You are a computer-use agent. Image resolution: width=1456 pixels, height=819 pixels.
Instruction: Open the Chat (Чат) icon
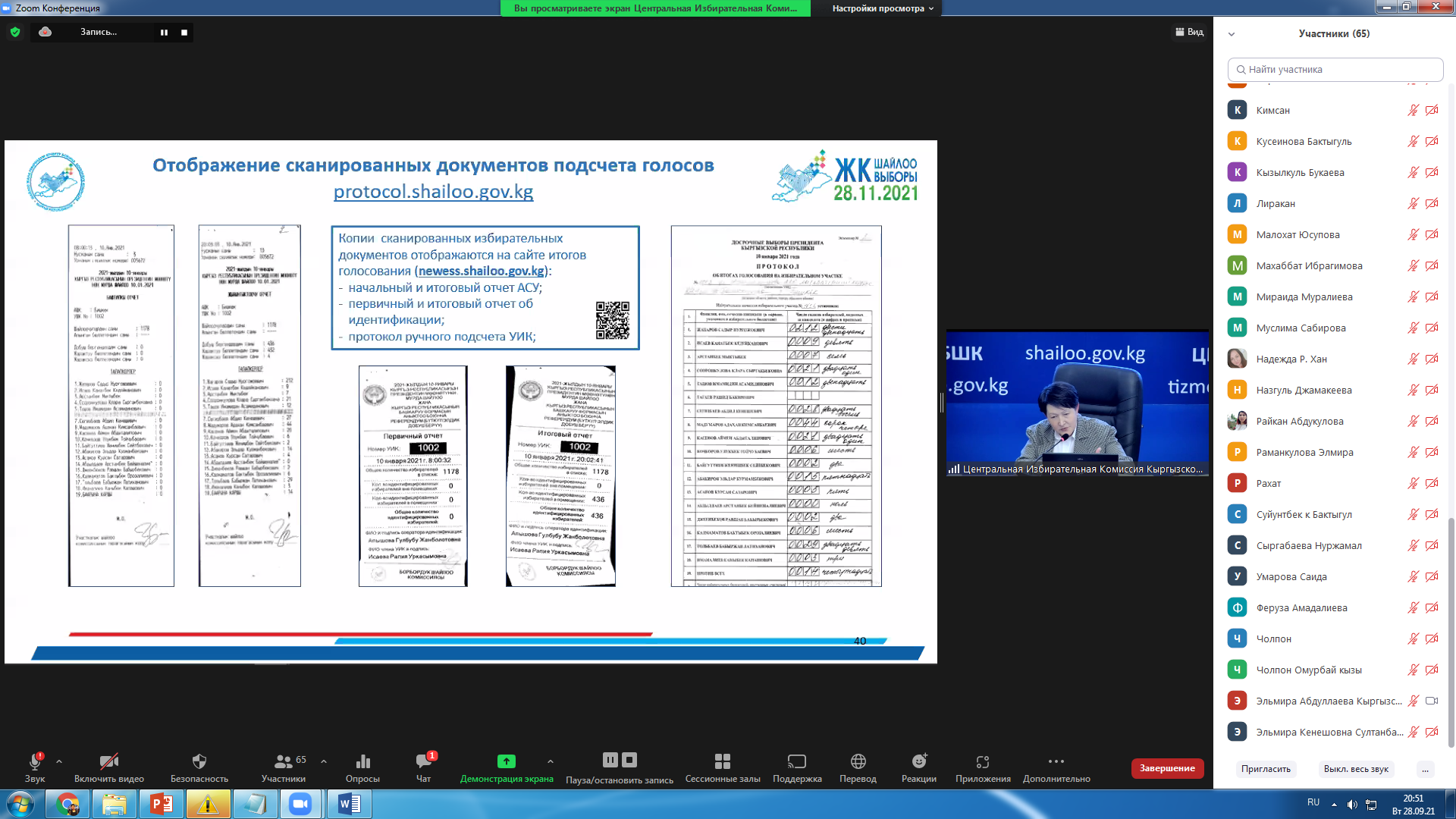423,761
